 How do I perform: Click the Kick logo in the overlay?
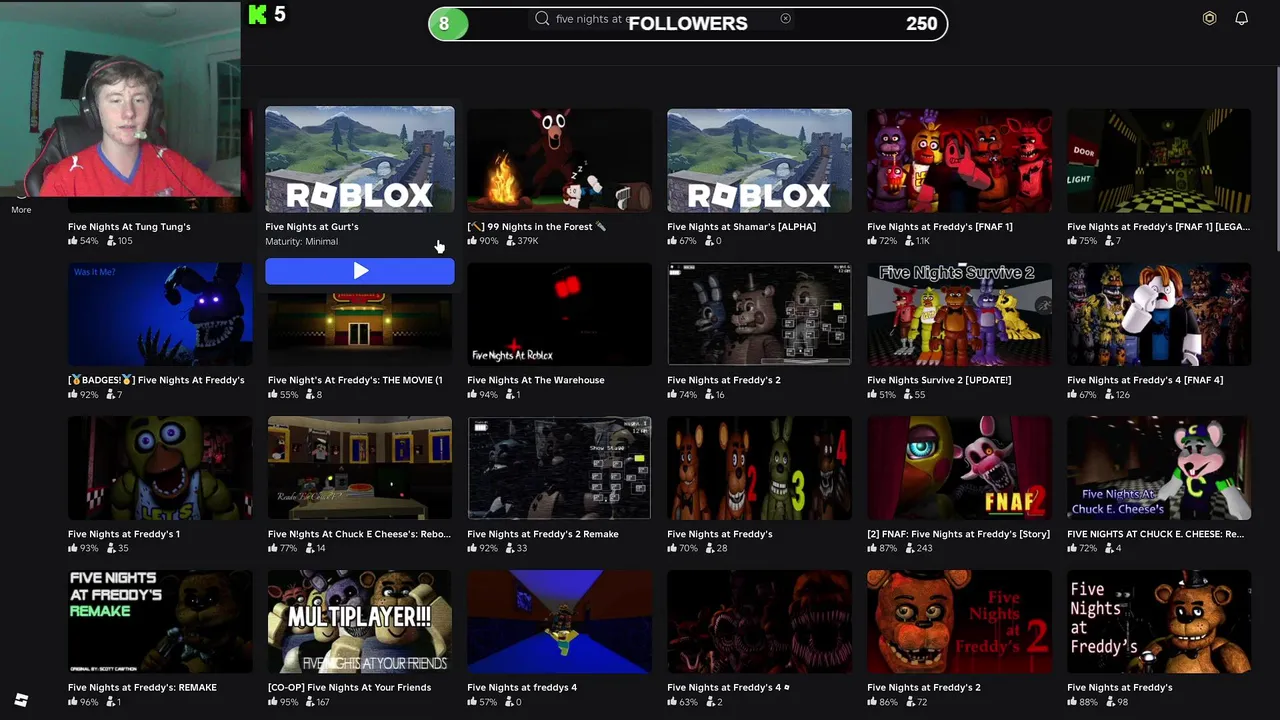(258, 14)
